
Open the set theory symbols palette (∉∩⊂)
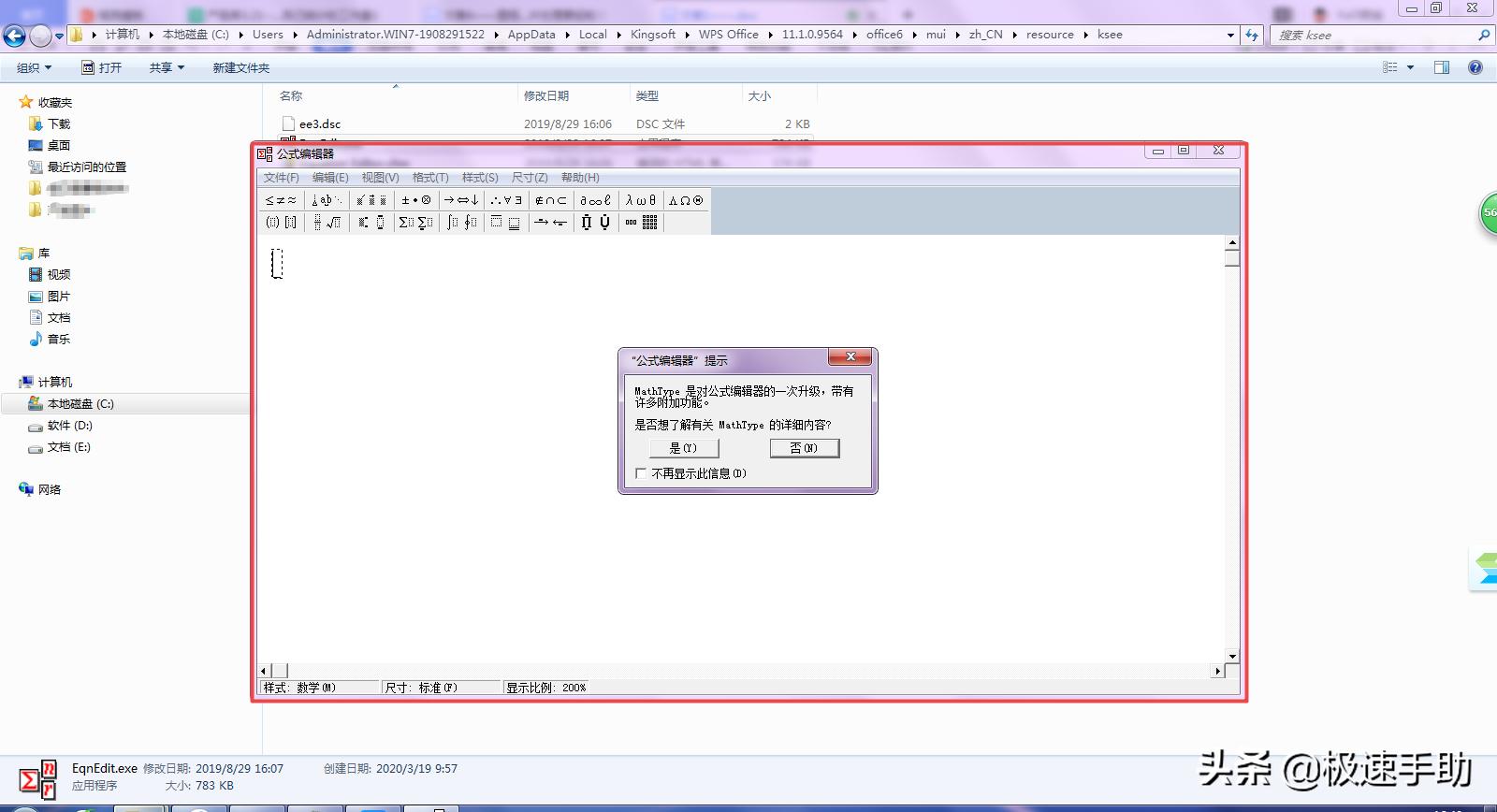point(551,200)
